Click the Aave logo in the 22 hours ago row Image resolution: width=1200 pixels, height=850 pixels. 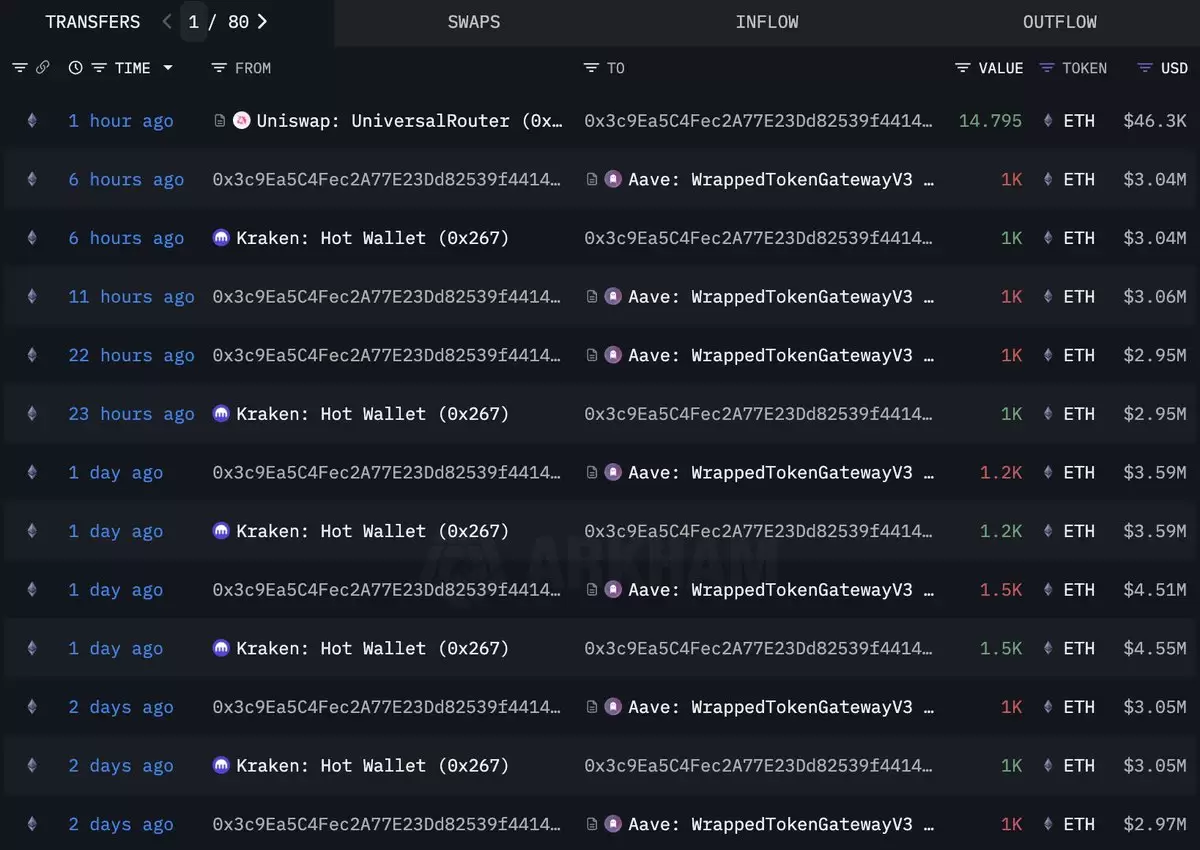(x=613, y=355)
